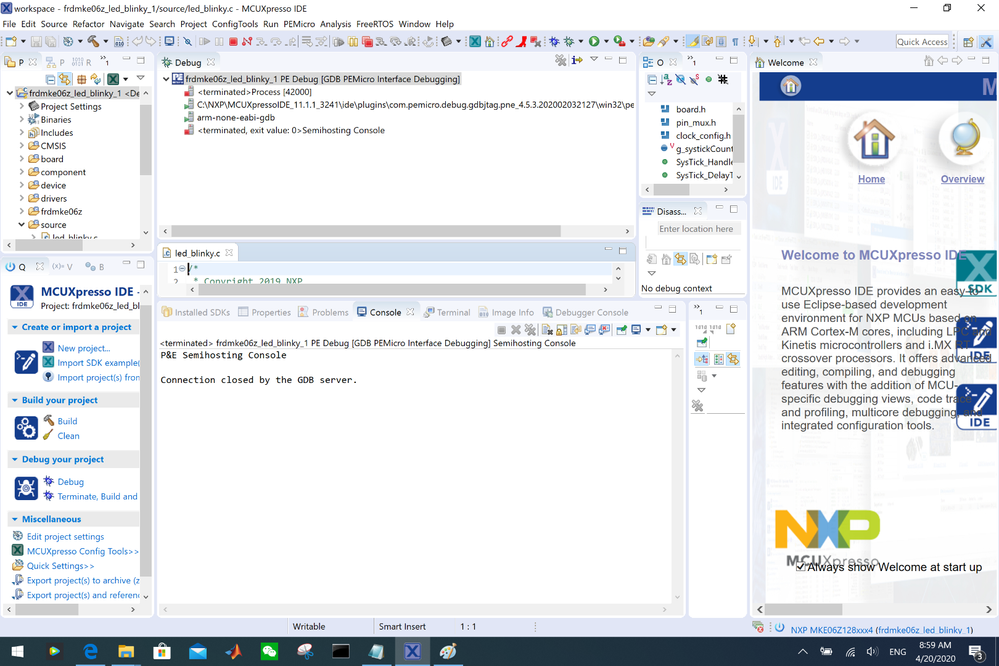
Task: Click the build hammer icon in main toolbar
Action: tap(93, 41)
